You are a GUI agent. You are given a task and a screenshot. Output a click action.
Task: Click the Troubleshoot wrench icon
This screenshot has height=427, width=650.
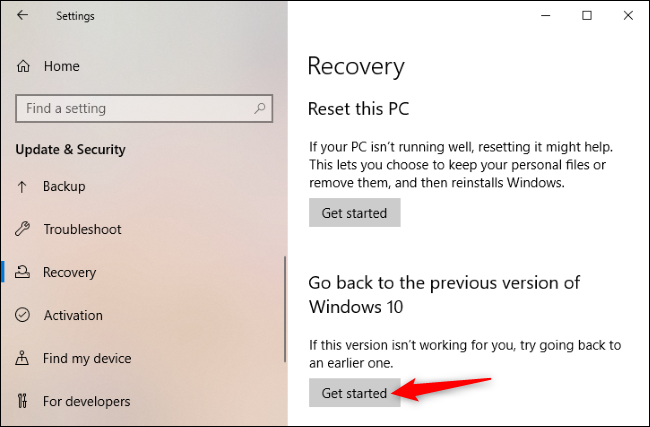[24, 230]
